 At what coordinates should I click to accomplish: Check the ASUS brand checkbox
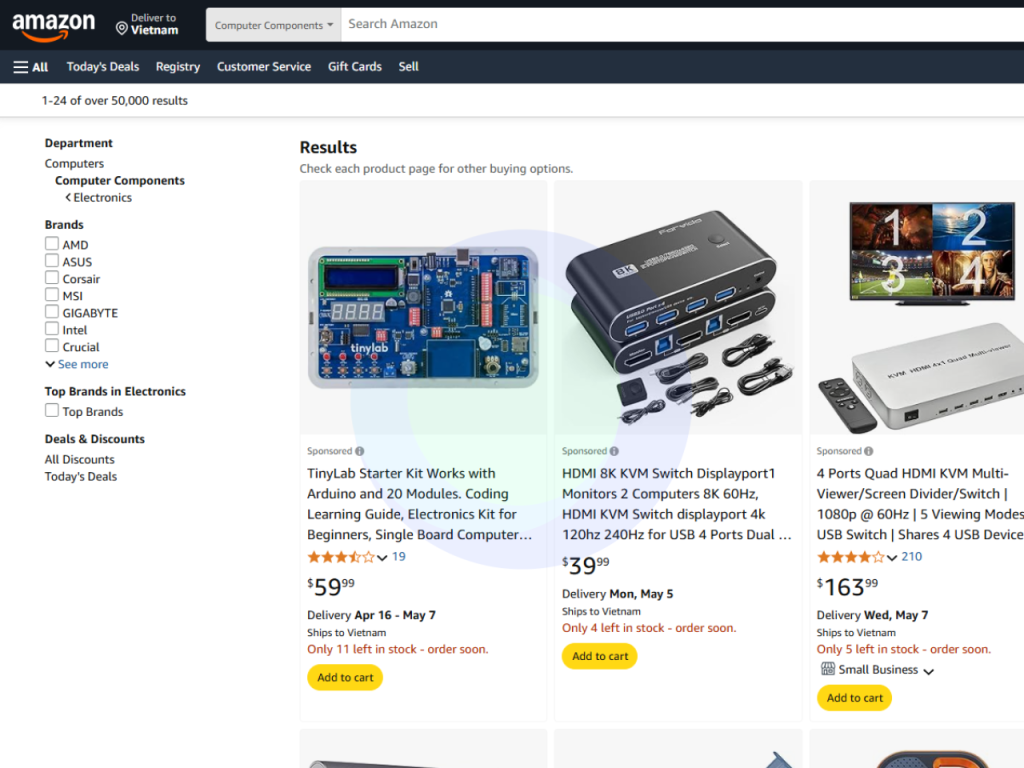(x=52, y=261)
